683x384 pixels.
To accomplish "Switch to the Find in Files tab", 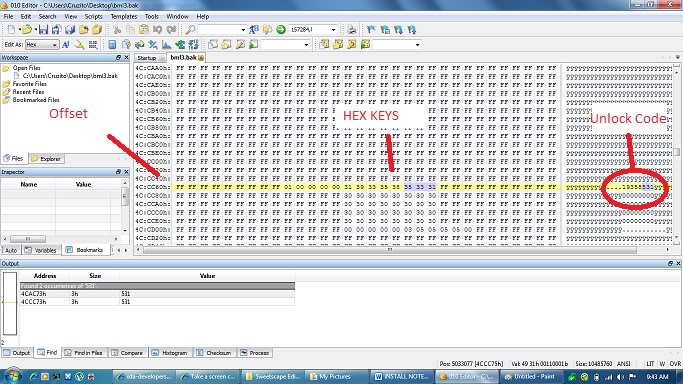I will point(84,353).
